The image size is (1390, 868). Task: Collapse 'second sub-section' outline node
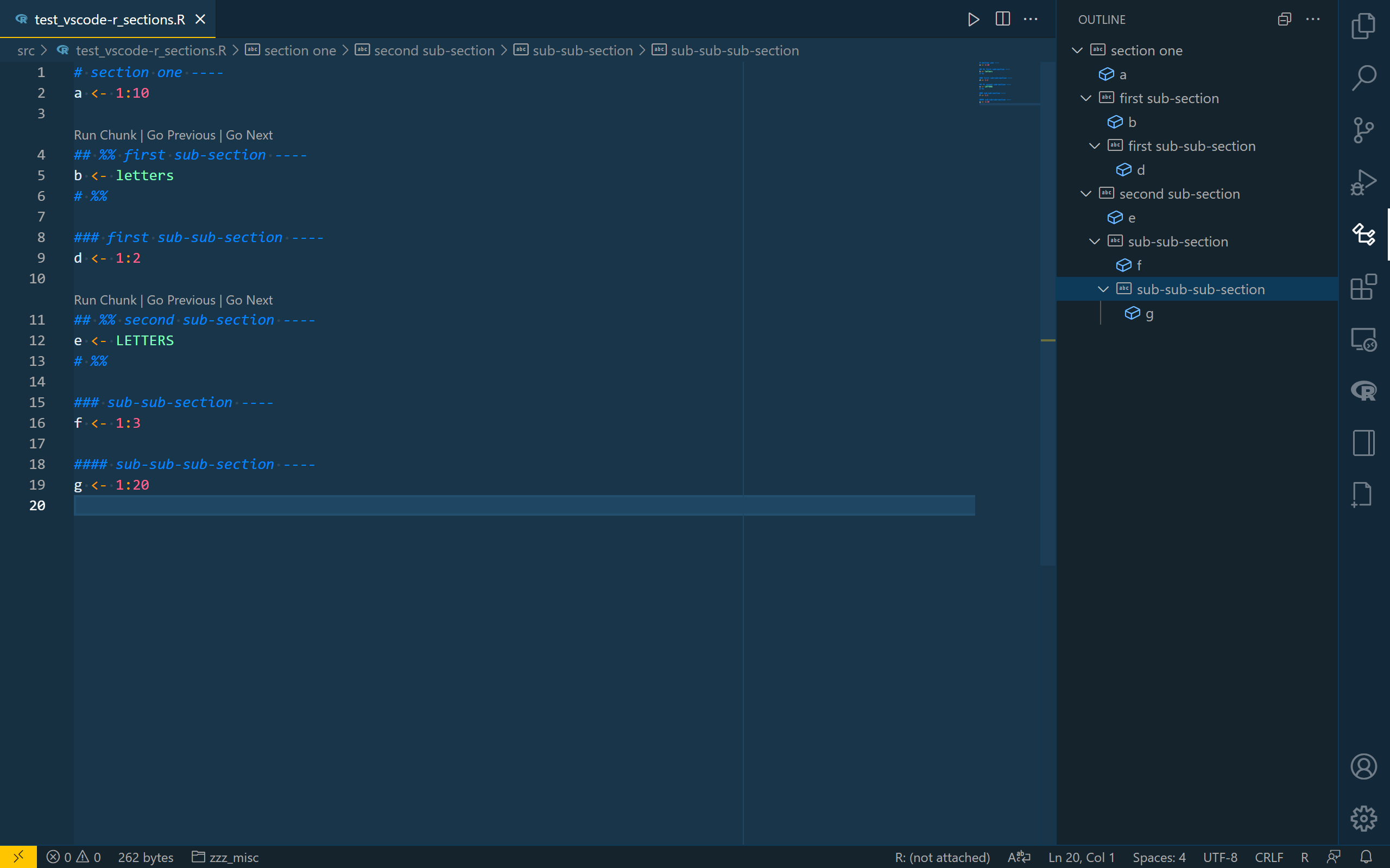tap(1086, 194)
